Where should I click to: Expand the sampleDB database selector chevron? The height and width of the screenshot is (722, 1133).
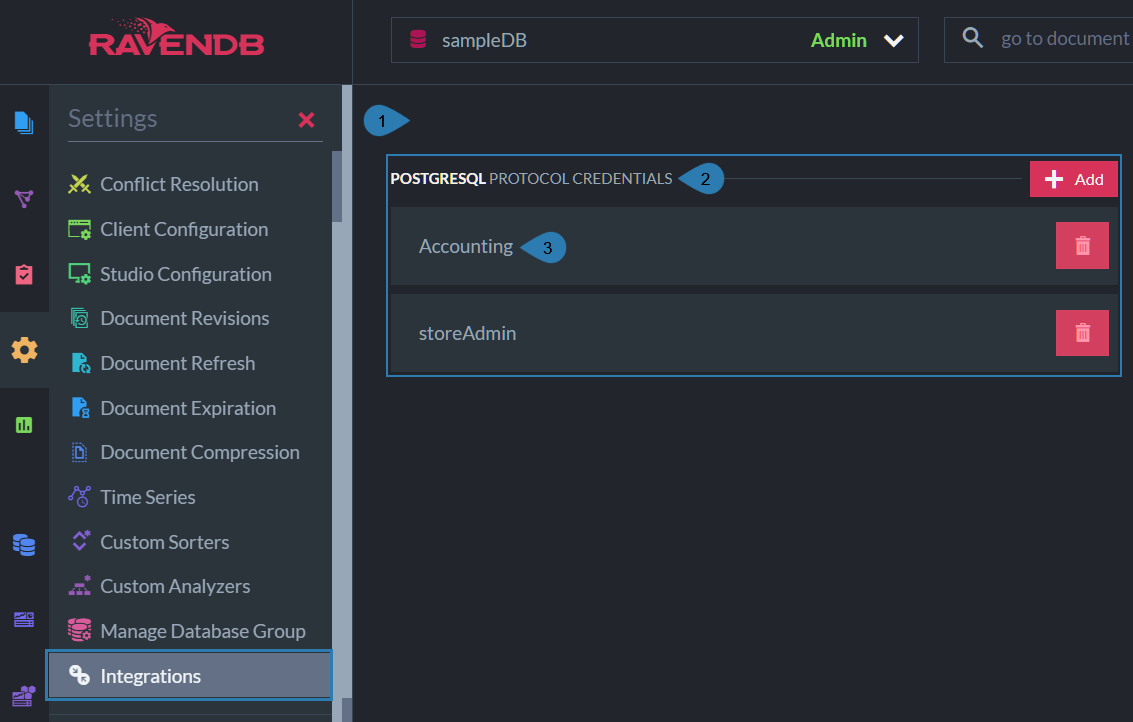pyautogui.click(x=894, y=40)
